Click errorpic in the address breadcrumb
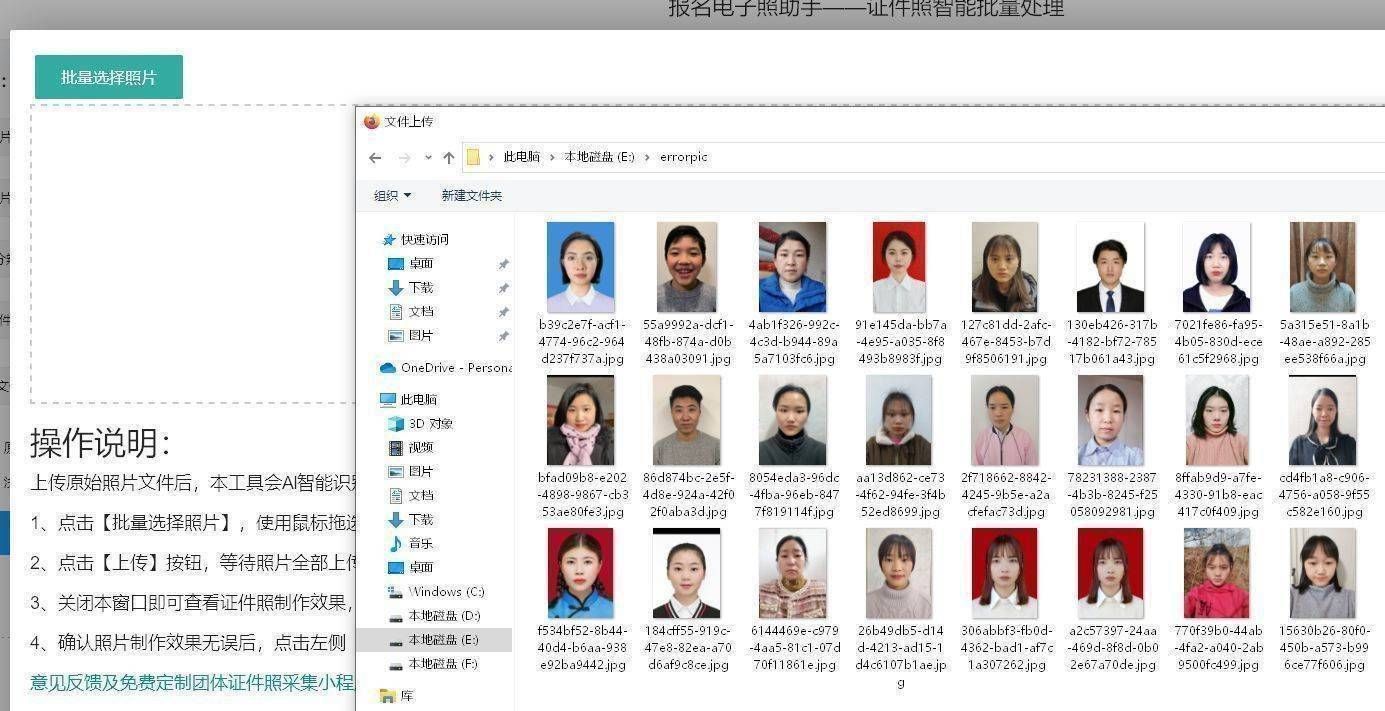 [686, 157]
